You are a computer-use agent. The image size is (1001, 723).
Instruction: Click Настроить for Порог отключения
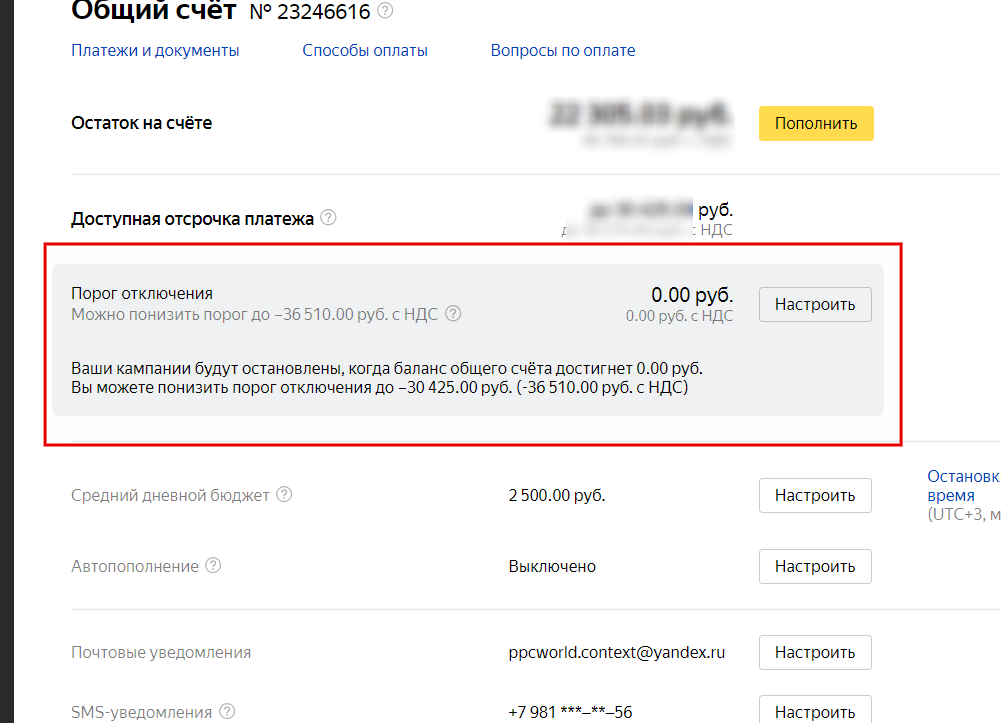pos(815,305)
